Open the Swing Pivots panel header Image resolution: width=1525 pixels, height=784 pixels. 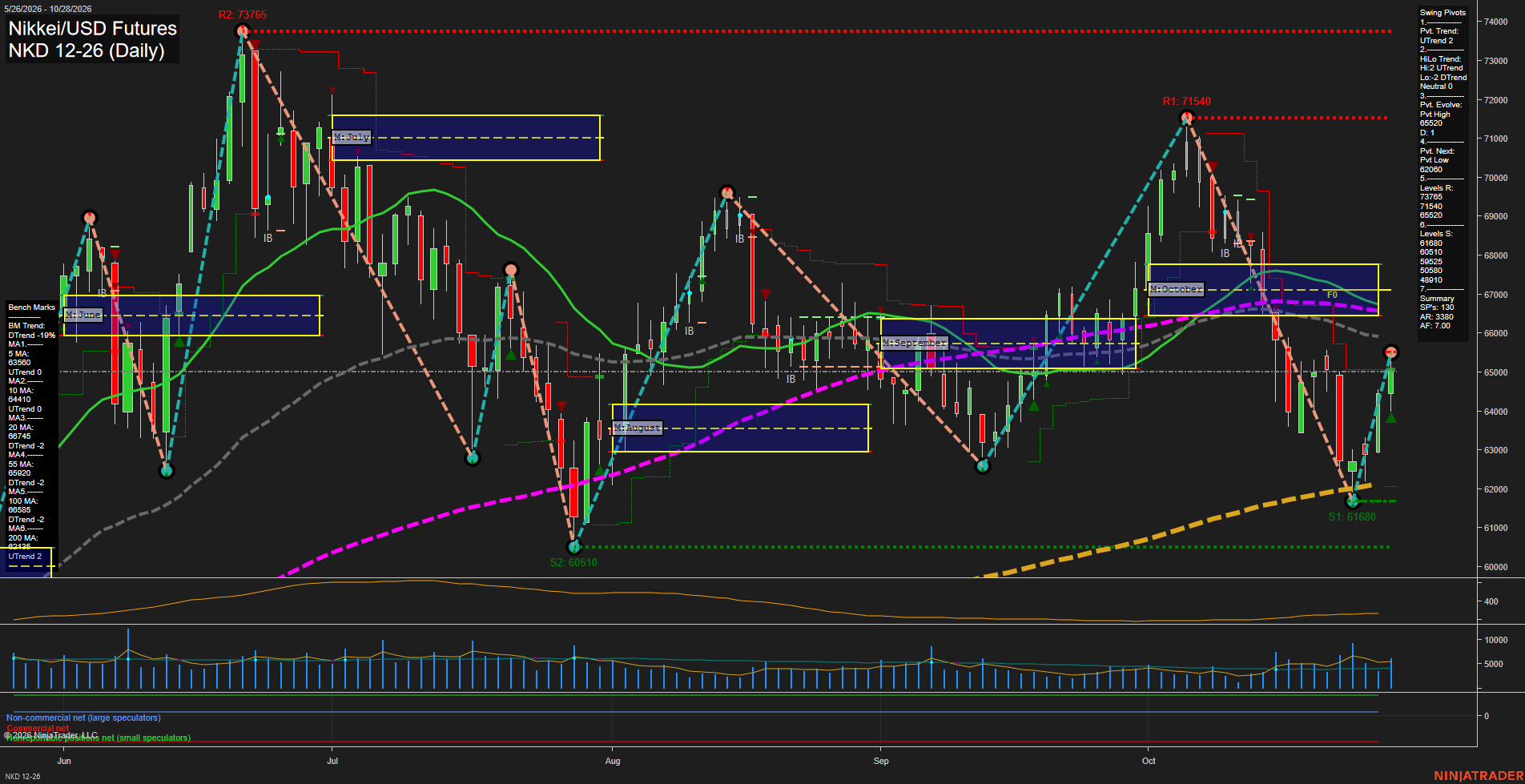(x=1443, y=13)
